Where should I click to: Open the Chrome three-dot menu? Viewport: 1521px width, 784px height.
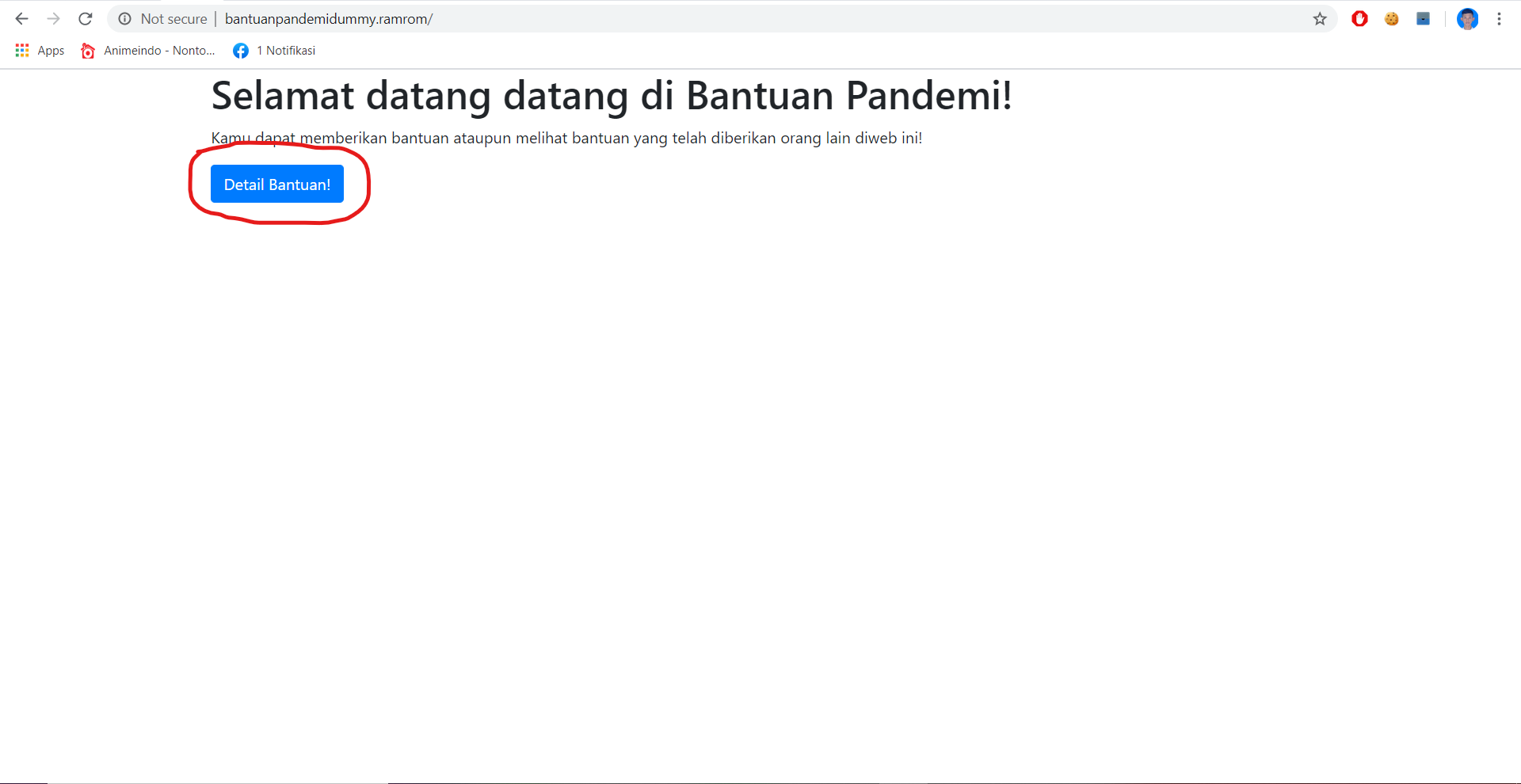coord(1499,18)
